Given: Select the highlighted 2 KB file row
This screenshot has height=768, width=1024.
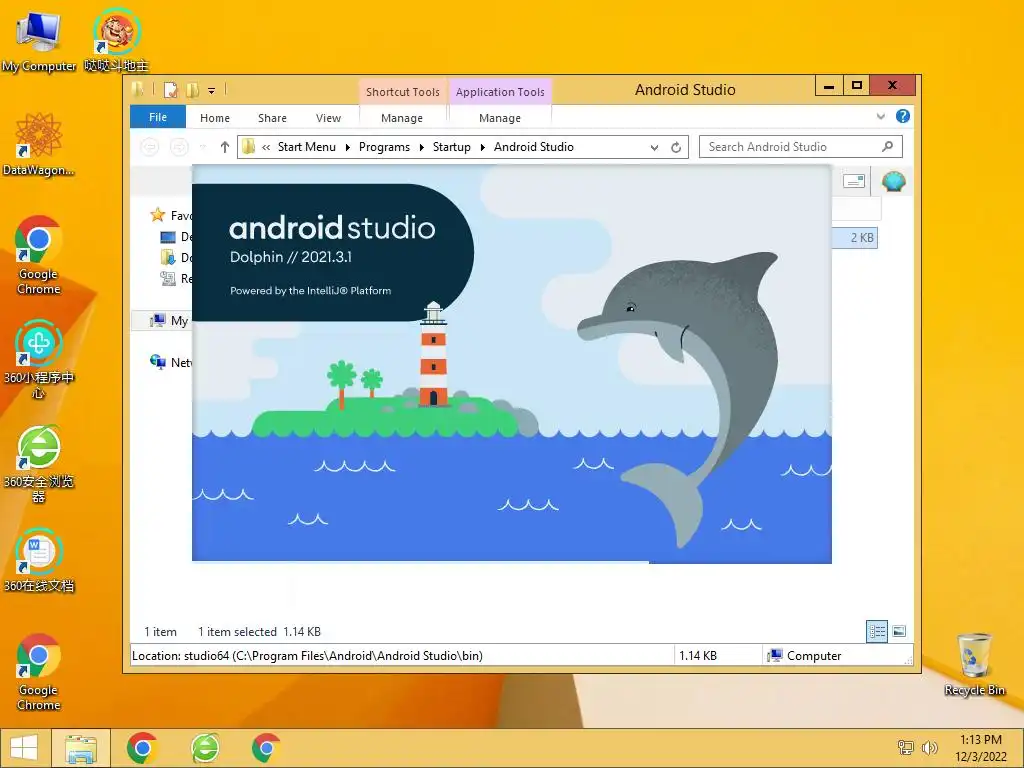Looking at the screenshot, I should tap(855, 238).
